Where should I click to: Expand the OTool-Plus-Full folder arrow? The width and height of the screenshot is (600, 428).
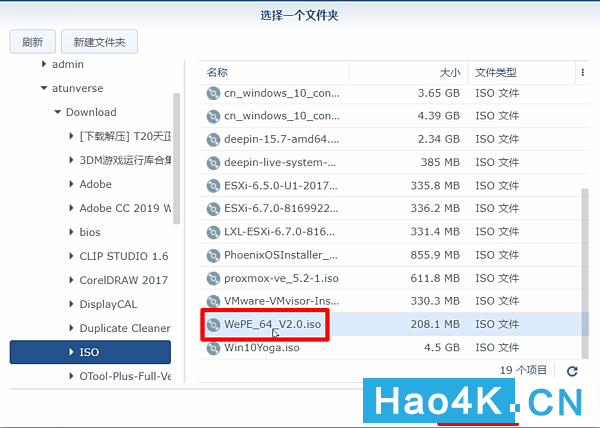pos(71,376)
